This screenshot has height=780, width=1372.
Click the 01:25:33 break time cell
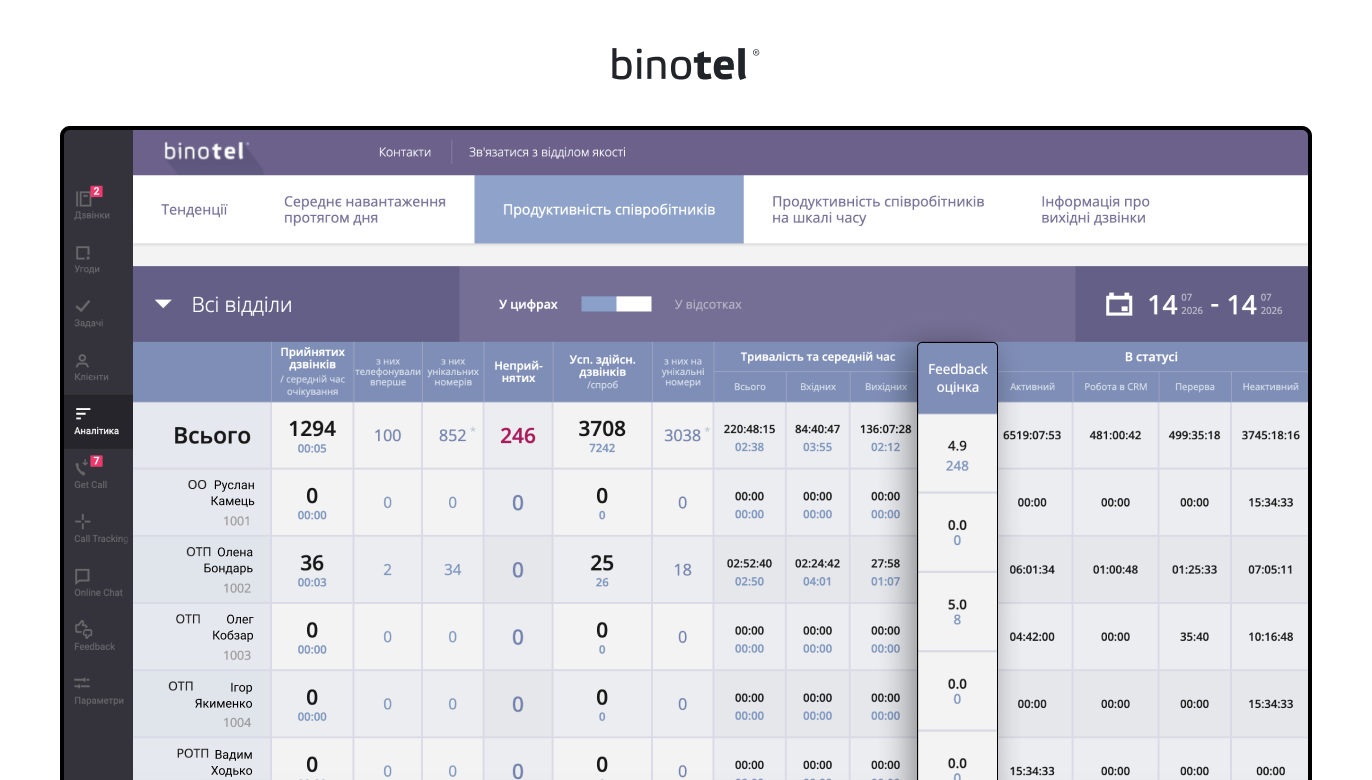[x=1195, y=570]
